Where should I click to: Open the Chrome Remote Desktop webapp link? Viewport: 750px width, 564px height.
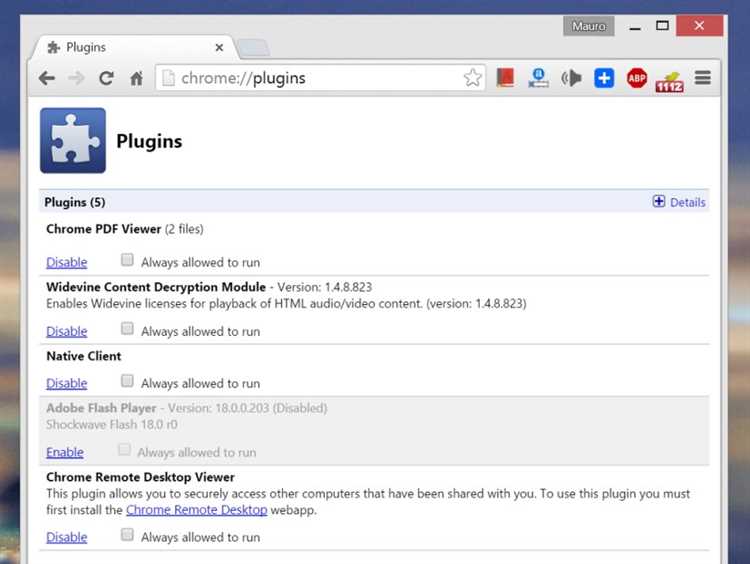[x=197, y=510]
